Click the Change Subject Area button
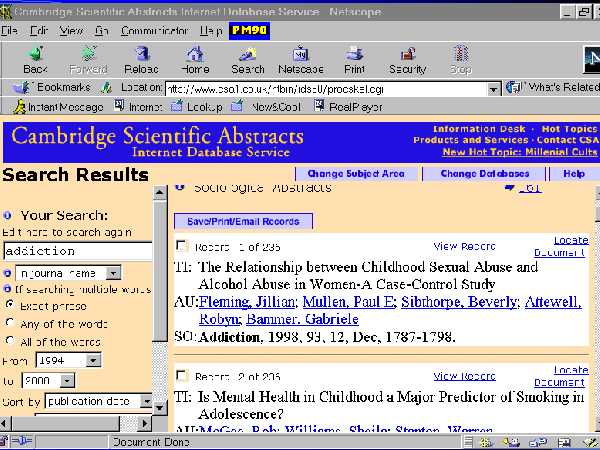This screenshot has width=600, height=450. pyautogui.click(x=356, y=174)
